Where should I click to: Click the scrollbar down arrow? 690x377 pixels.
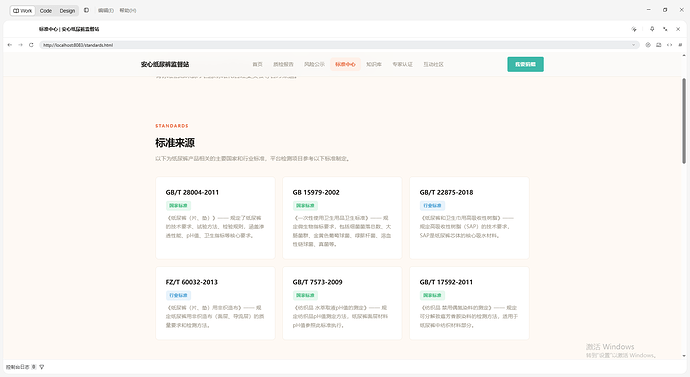(x=684, y=356)
